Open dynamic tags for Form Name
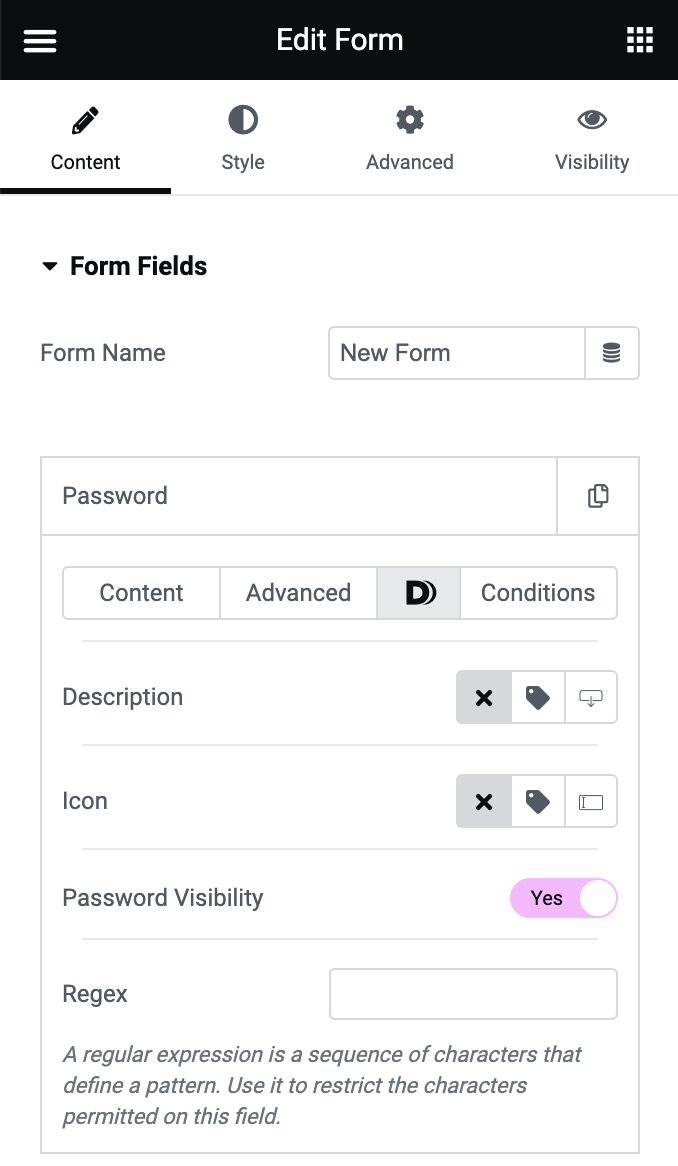 tap(611, 353)
